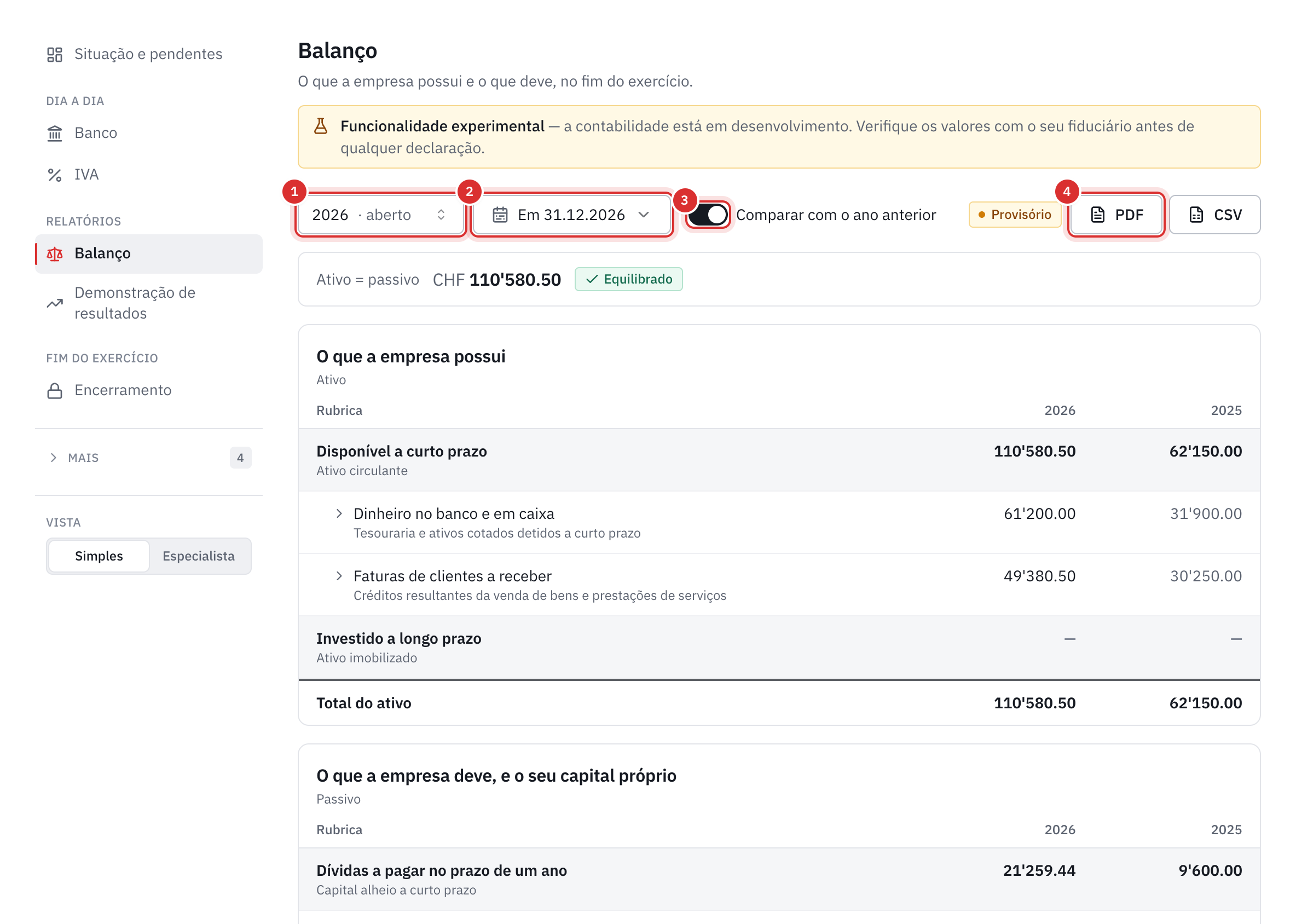1296x924 pixels.
Task: Click the IVA percent icon
Action: [x=55, y=175]
